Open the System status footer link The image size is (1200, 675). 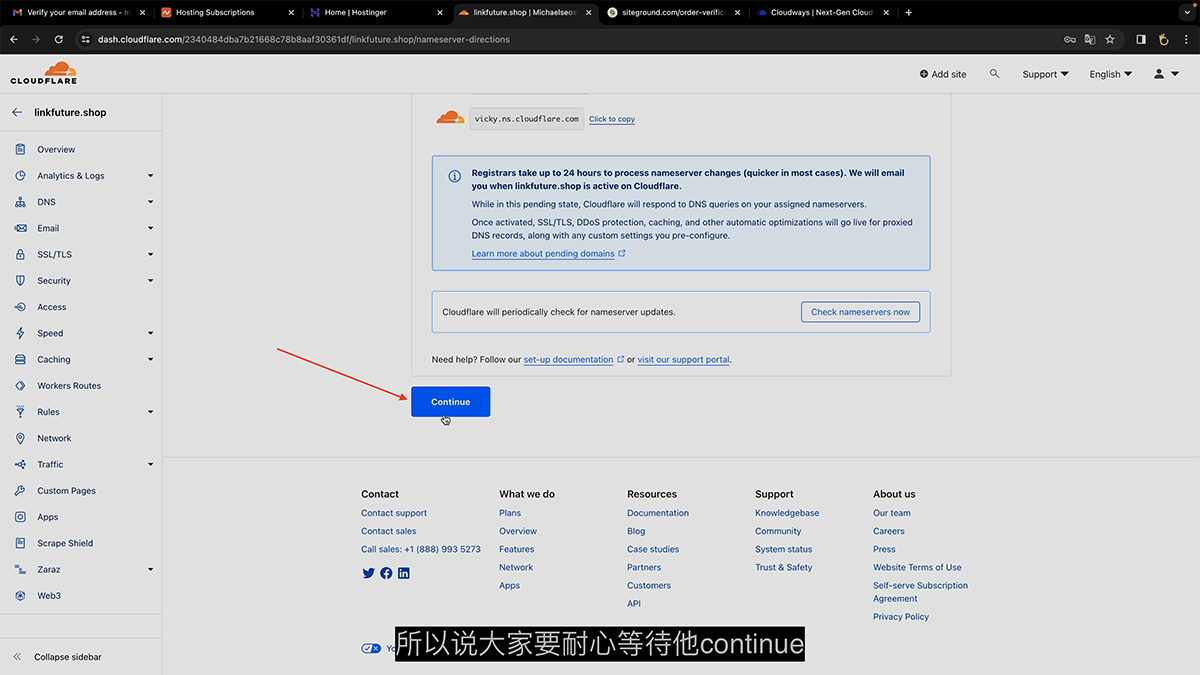(x=784, y=549)
